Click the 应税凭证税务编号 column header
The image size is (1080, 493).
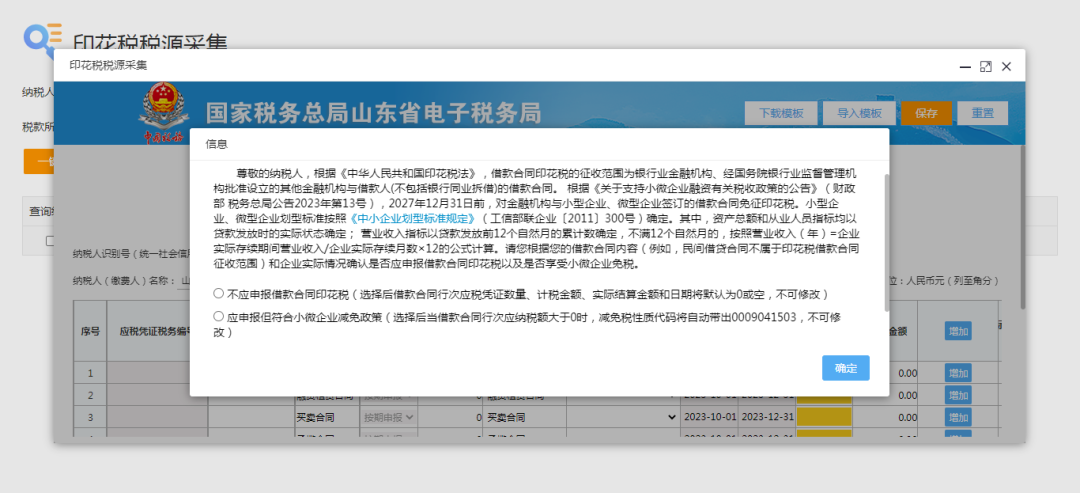tap(155, 331)
